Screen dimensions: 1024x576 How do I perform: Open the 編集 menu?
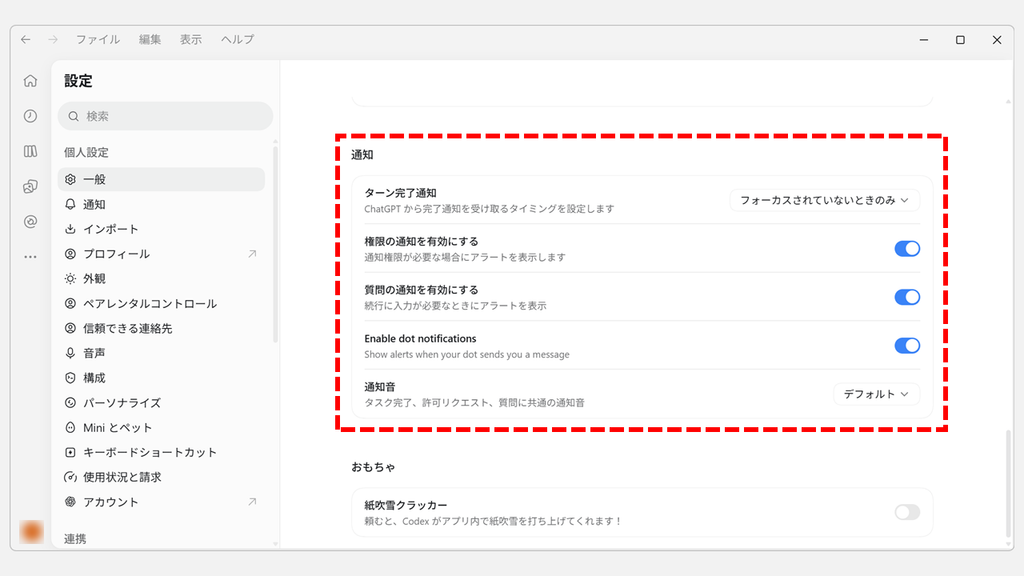click(150, 40)
